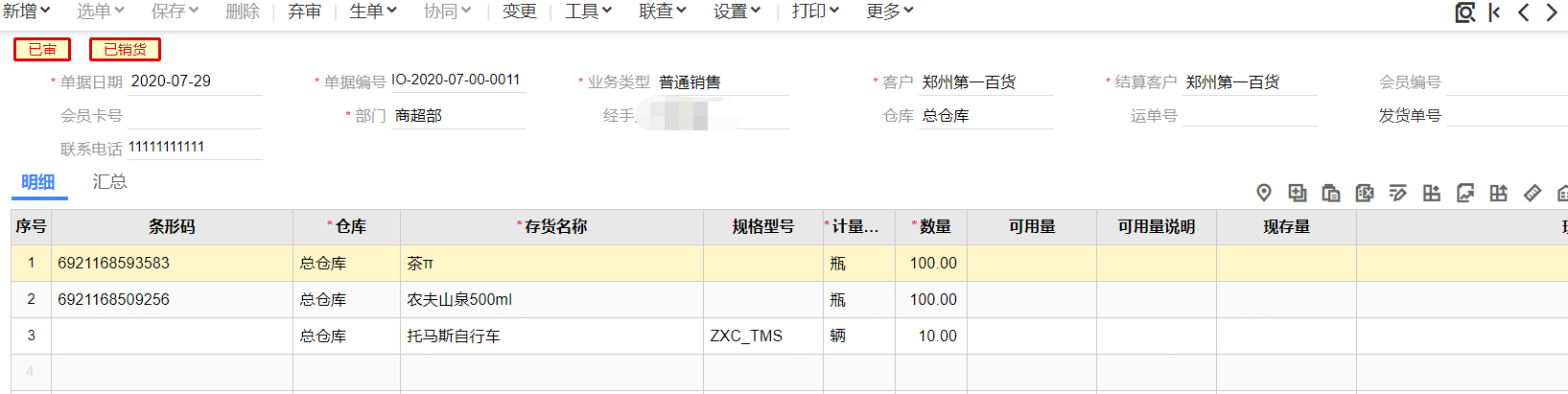Open the 更多 menu

pyautogui.click(x=889, y=12)
